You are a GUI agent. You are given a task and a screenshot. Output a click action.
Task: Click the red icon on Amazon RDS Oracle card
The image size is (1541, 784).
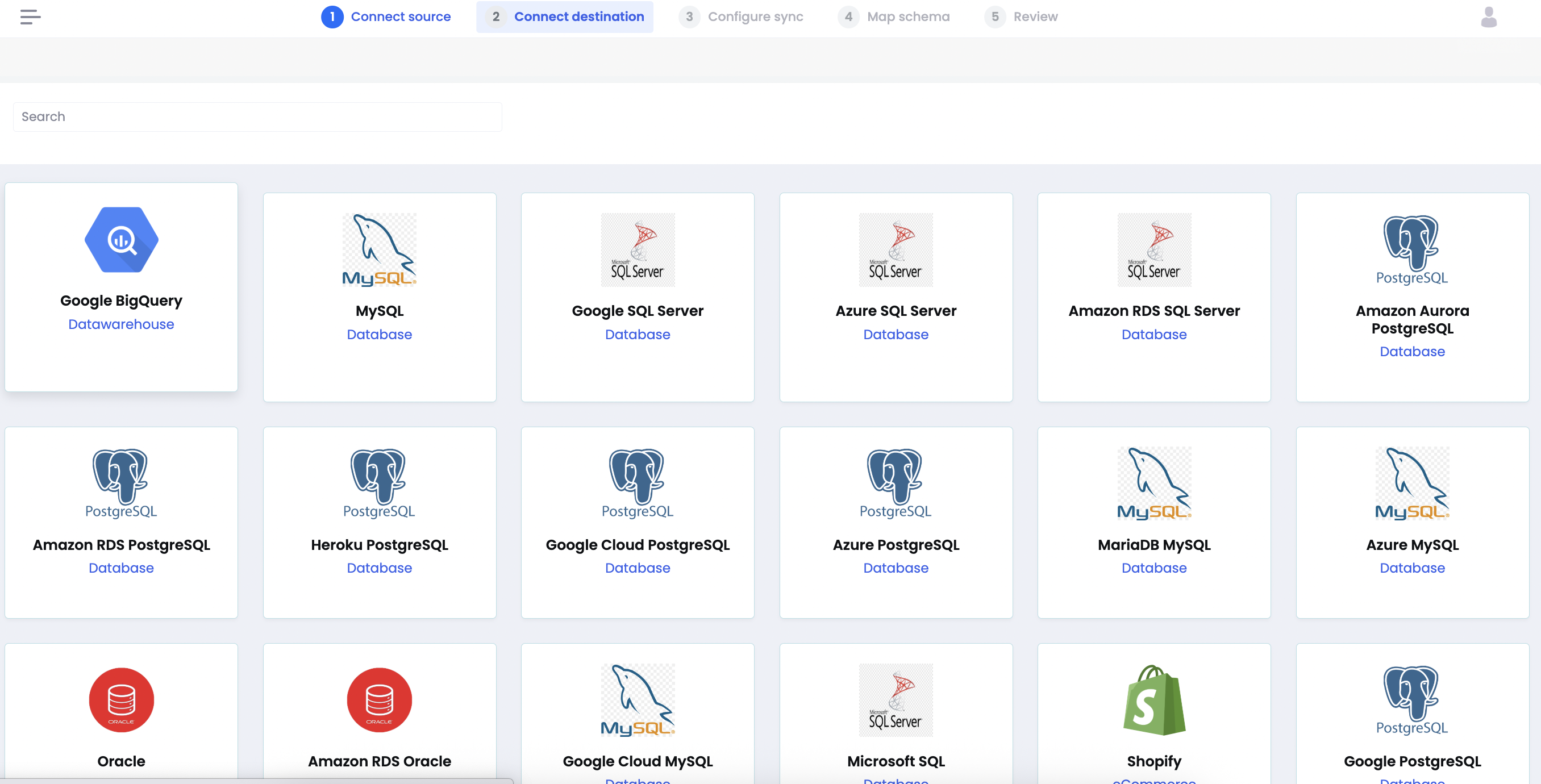[x=379, y=700]
